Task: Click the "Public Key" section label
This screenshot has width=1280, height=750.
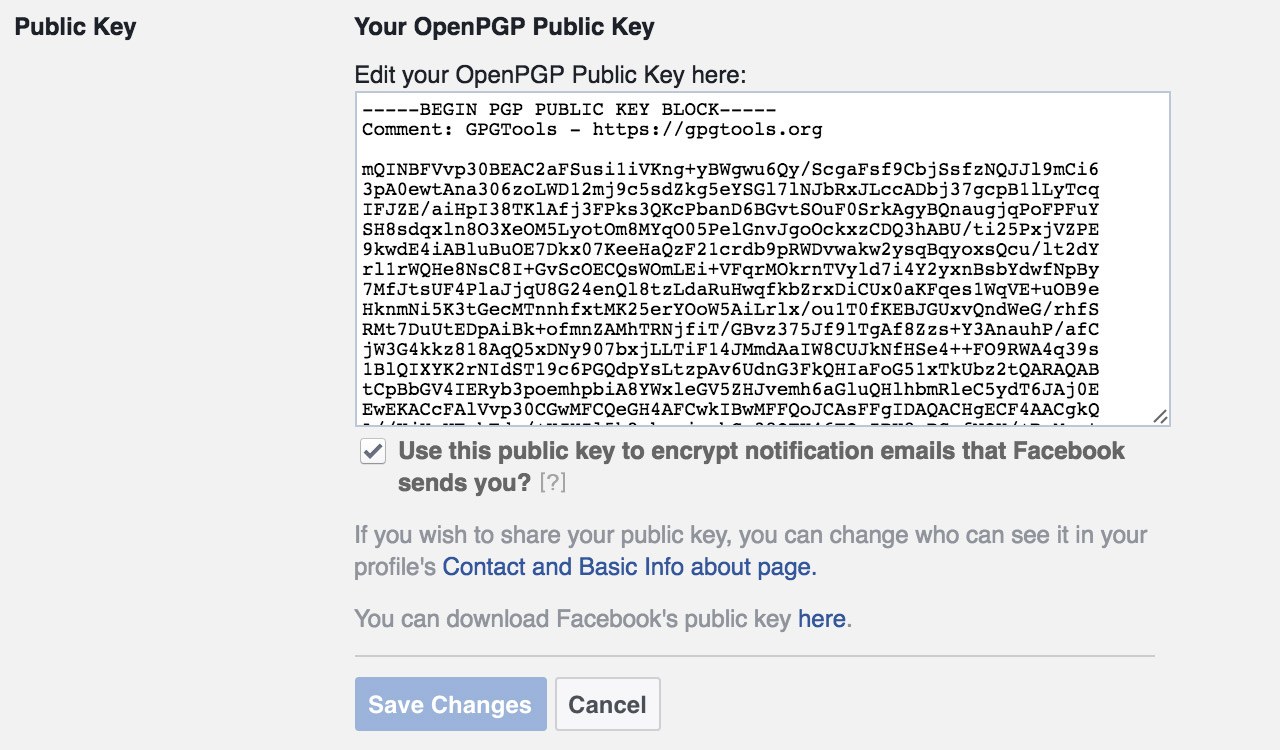Action: coord(76,27)
